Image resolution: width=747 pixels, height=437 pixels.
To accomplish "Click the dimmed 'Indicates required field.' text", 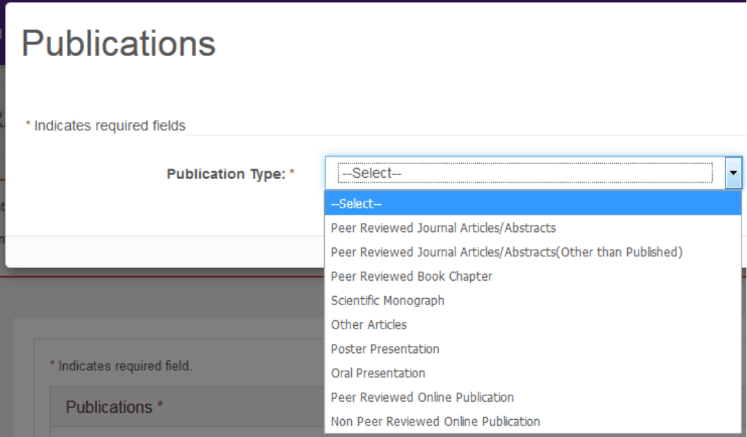I will [125, 366].
